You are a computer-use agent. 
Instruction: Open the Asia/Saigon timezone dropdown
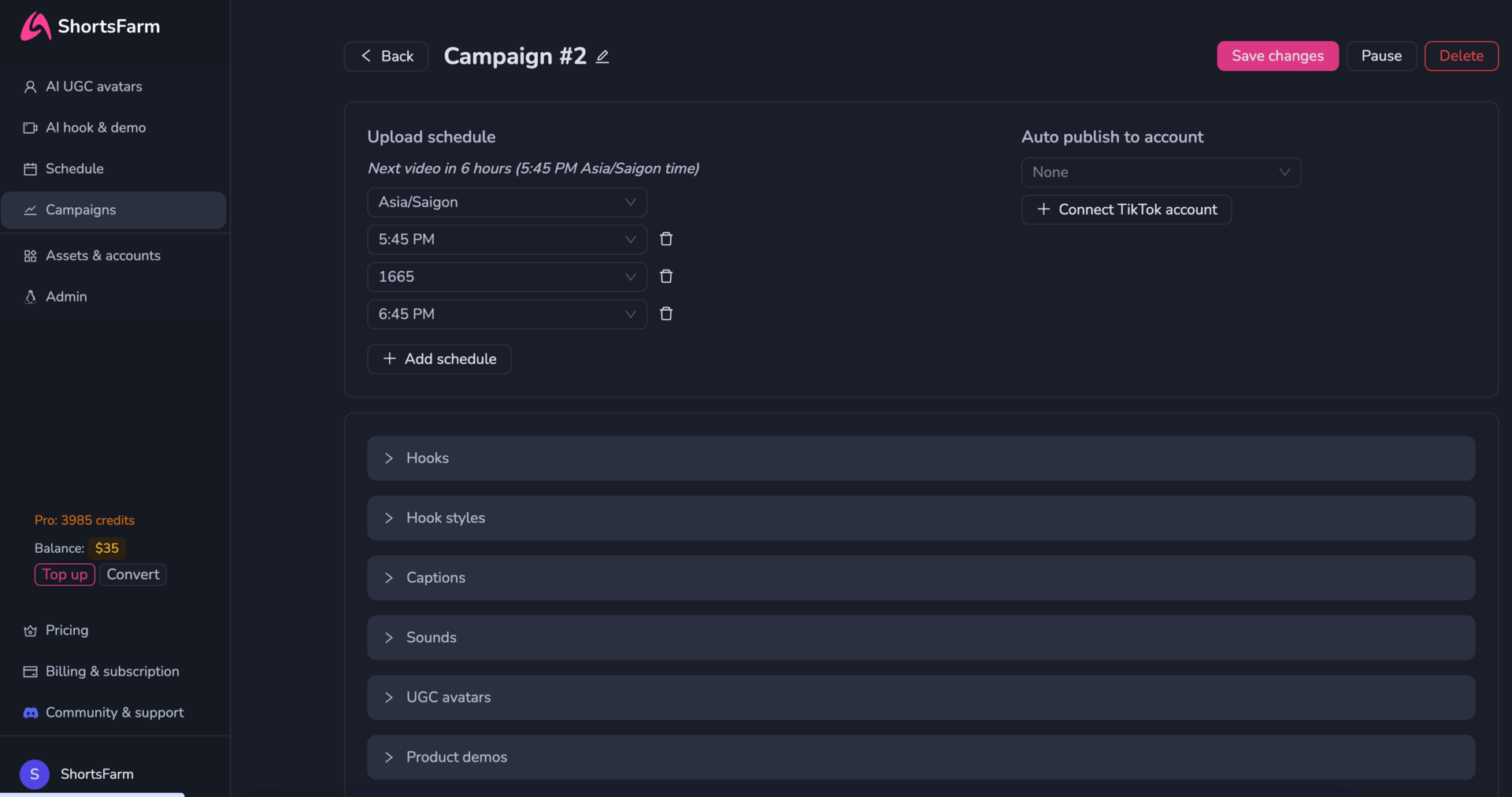coord(506,202)
